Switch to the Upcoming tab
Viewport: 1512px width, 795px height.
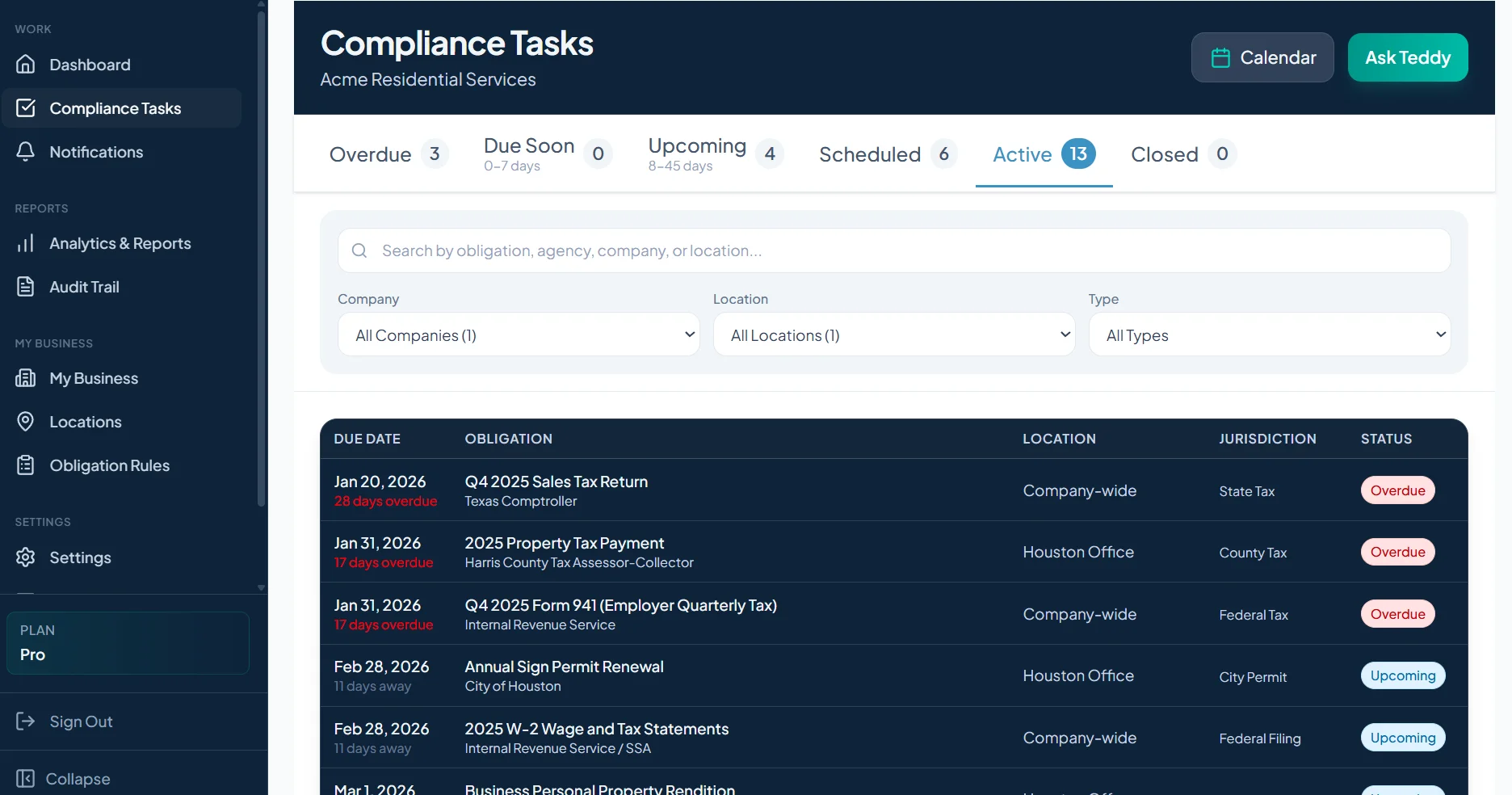tap(715, 154)
